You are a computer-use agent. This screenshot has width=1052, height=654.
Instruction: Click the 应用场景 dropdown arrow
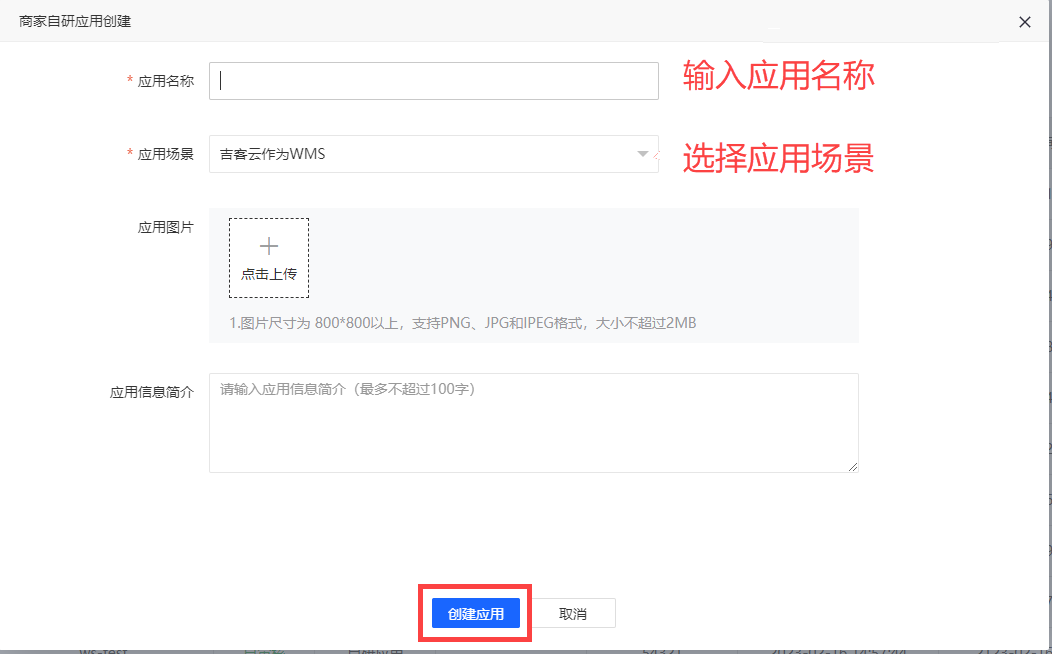(642, 154)
